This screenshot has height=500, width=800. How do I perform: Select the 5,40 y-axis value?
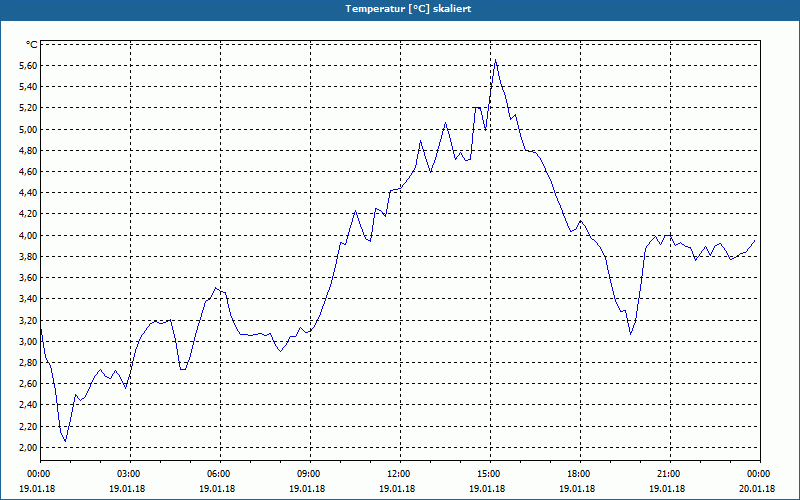[29, 87]
